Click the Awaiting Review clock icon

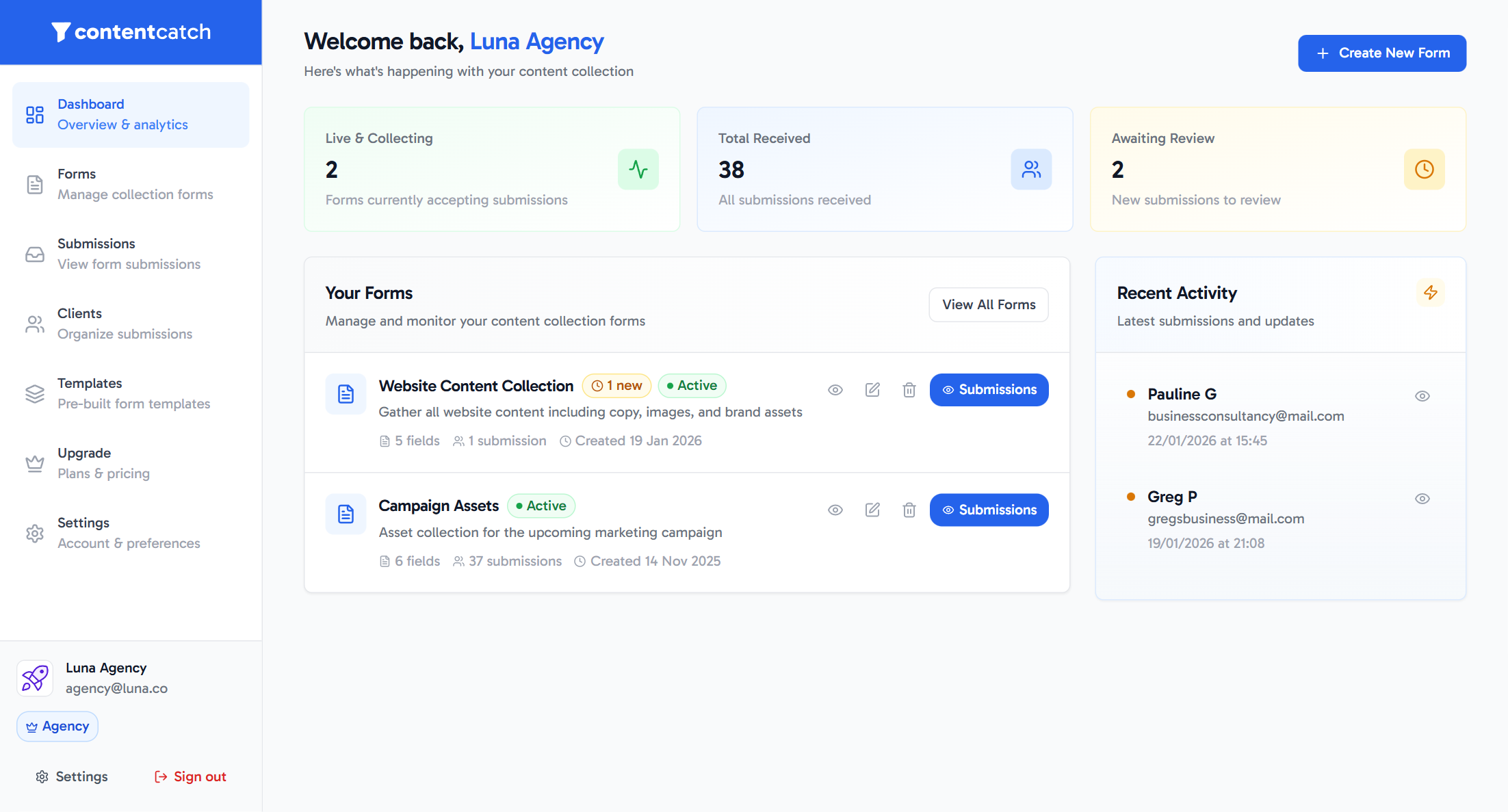[1424, 169]
